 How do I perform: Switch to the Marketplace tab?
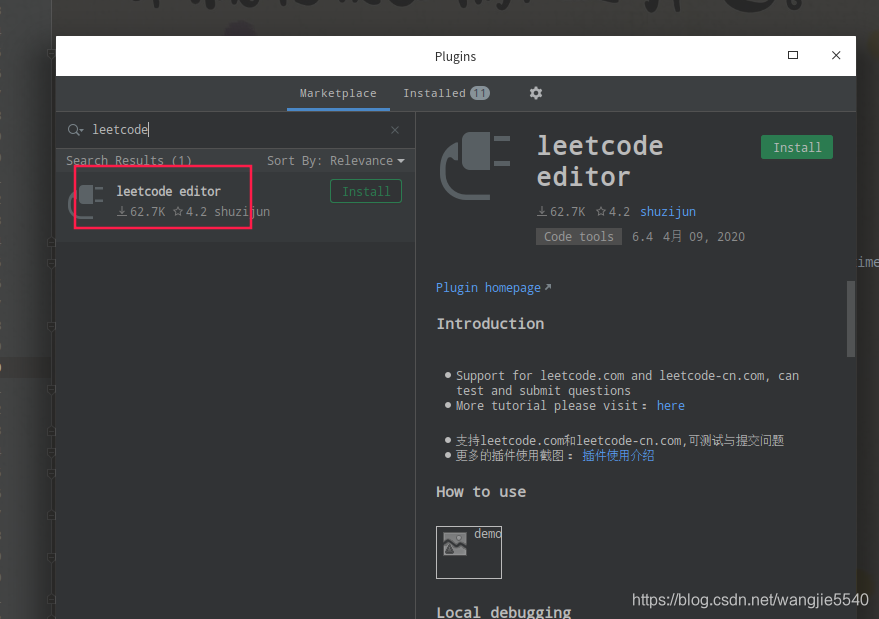(x=338, y=93)
